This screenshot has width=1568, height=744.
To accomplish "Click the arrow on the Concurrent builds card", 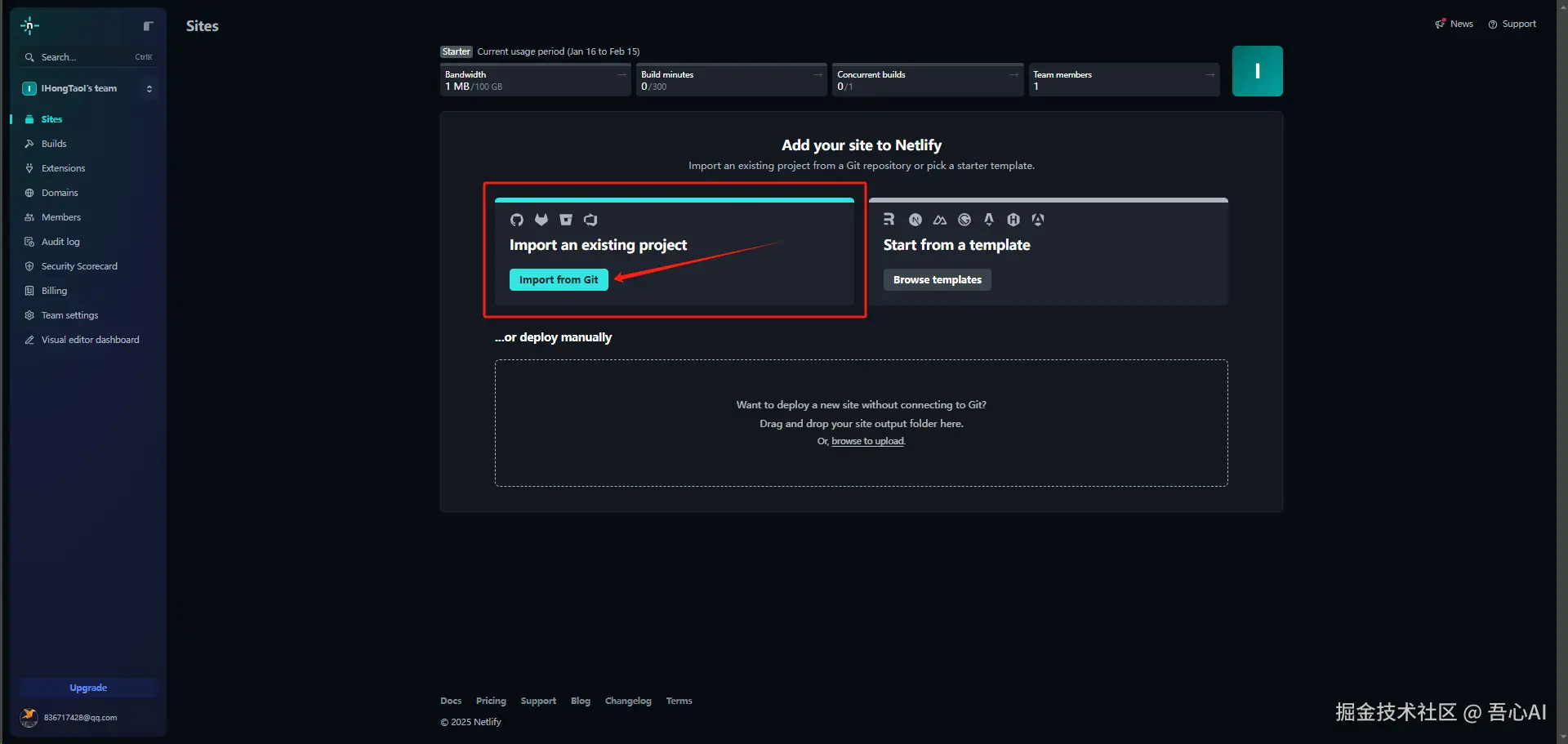I will (1013, 74).
